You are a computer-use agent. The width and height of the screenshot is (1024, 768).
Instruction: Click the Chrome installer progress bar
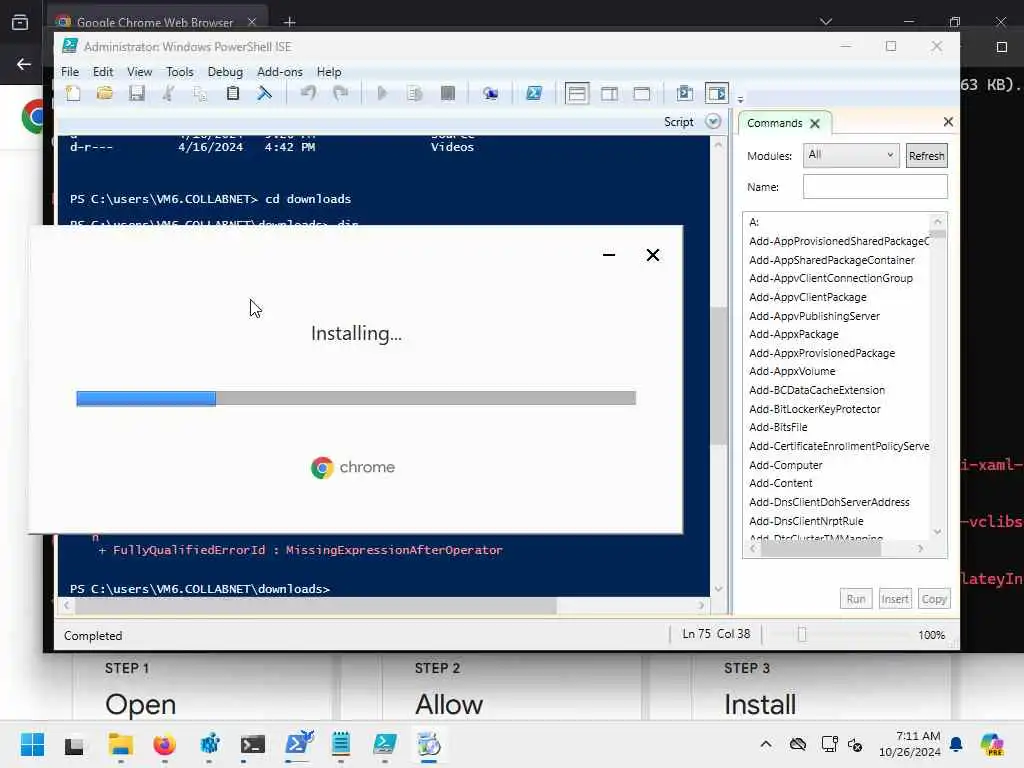(356, 398)
